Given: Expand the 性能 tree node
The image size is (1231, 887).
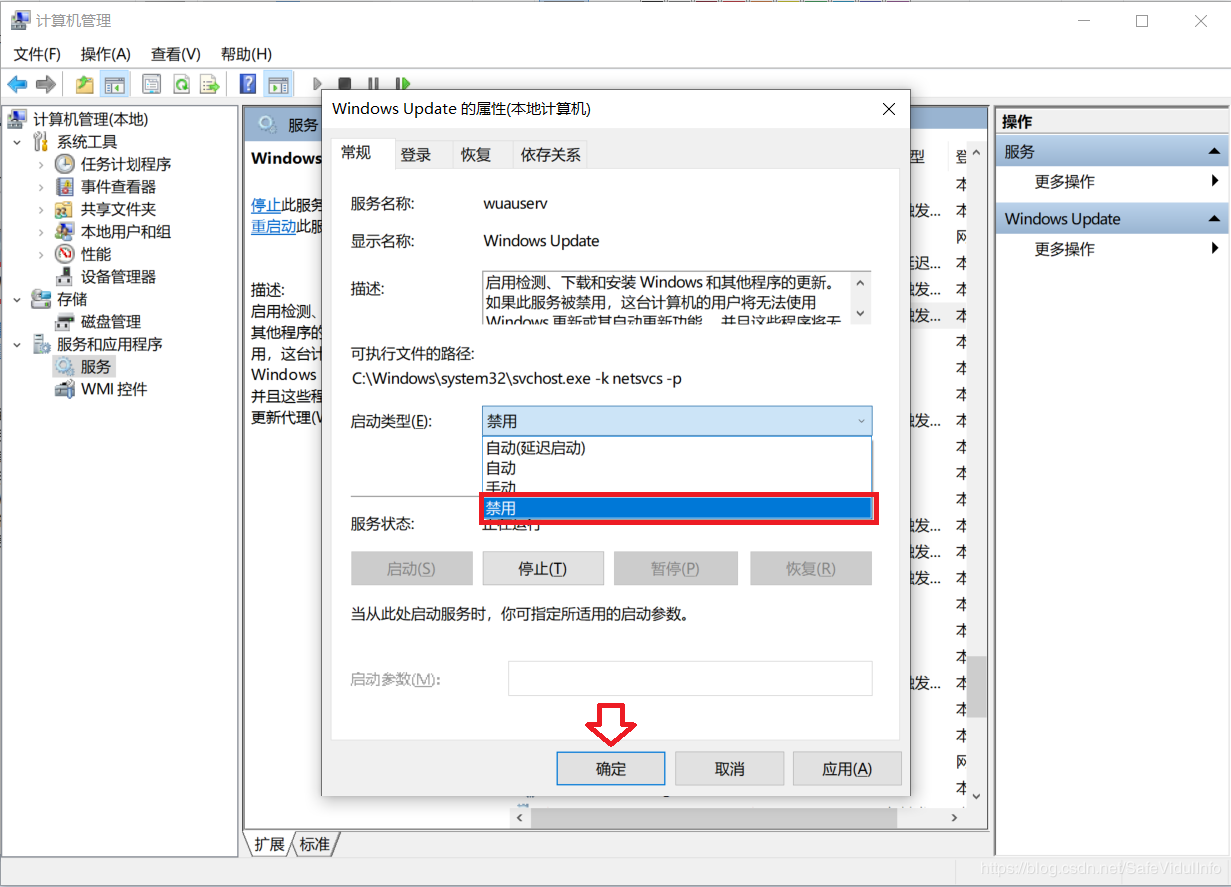Looking at the screenshot, I should point(41,254).
